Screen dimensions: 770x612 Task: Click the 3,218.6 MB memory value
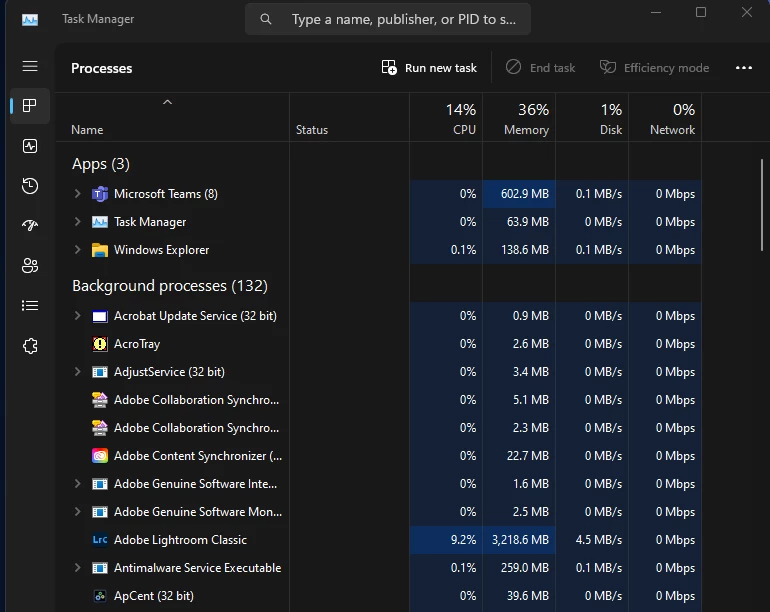(x=520, y=540)
